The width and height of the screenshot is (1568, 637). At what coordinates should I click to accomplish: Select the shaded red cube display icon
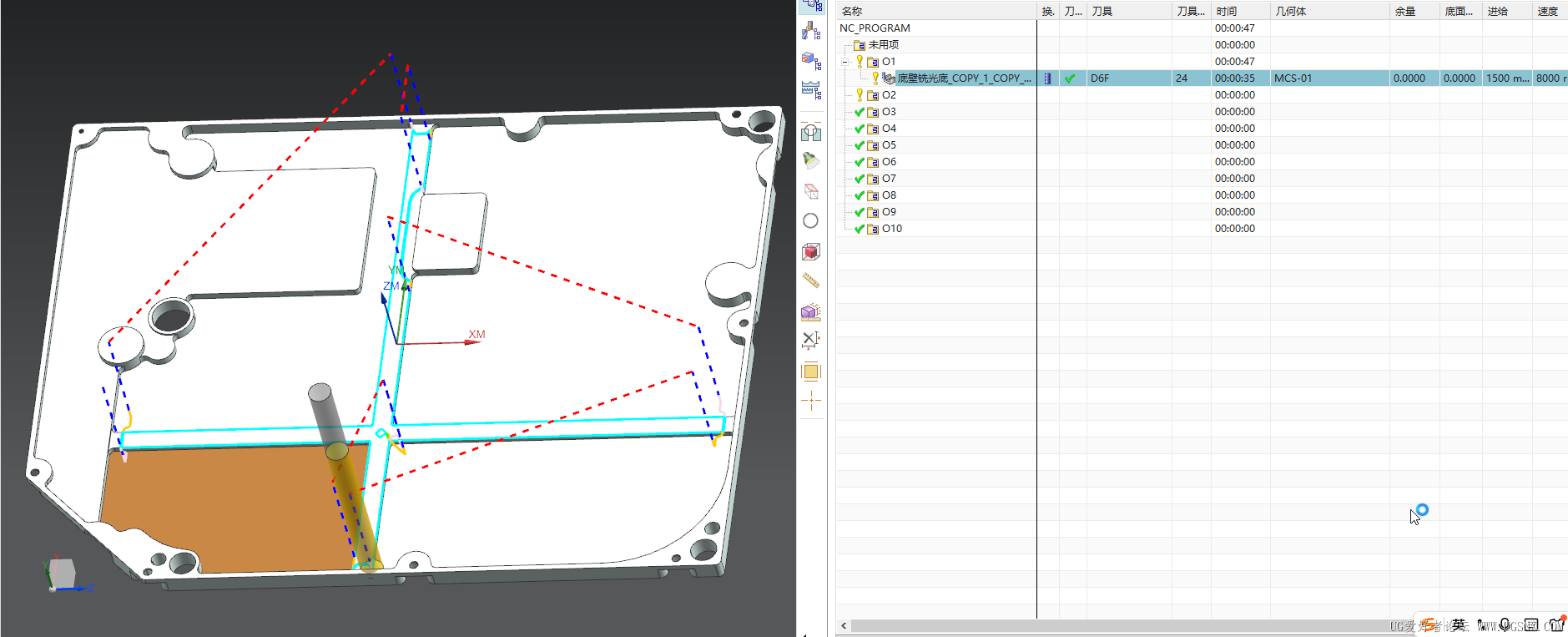click(810, 251)
